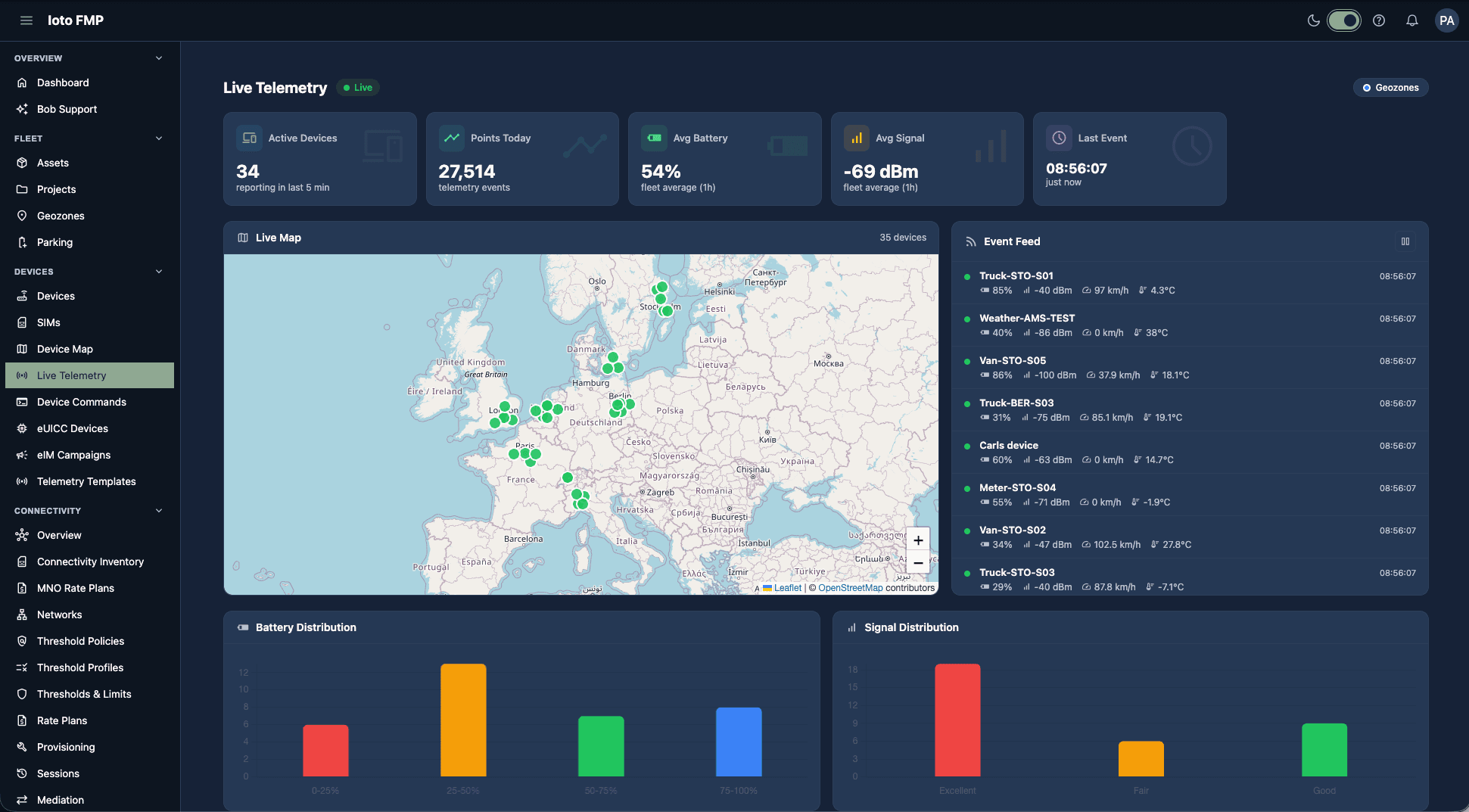Pause the Event Feed
This screenshot has width=1469, height=812.
(1405, 241)
